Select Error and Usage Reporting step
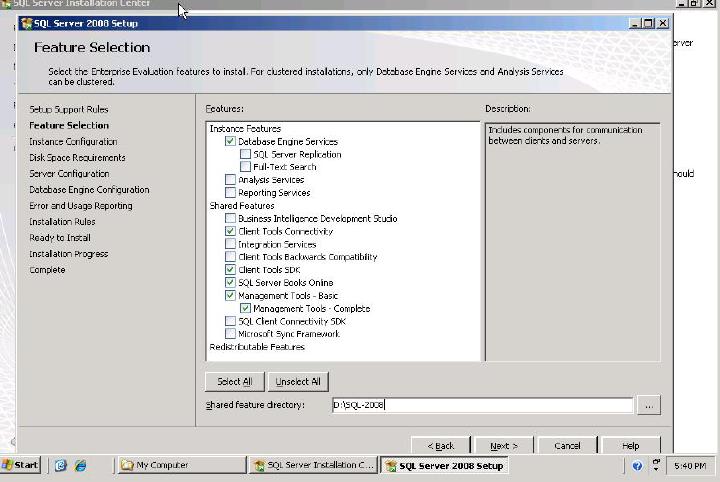The image size is (720, 482). 81,206
